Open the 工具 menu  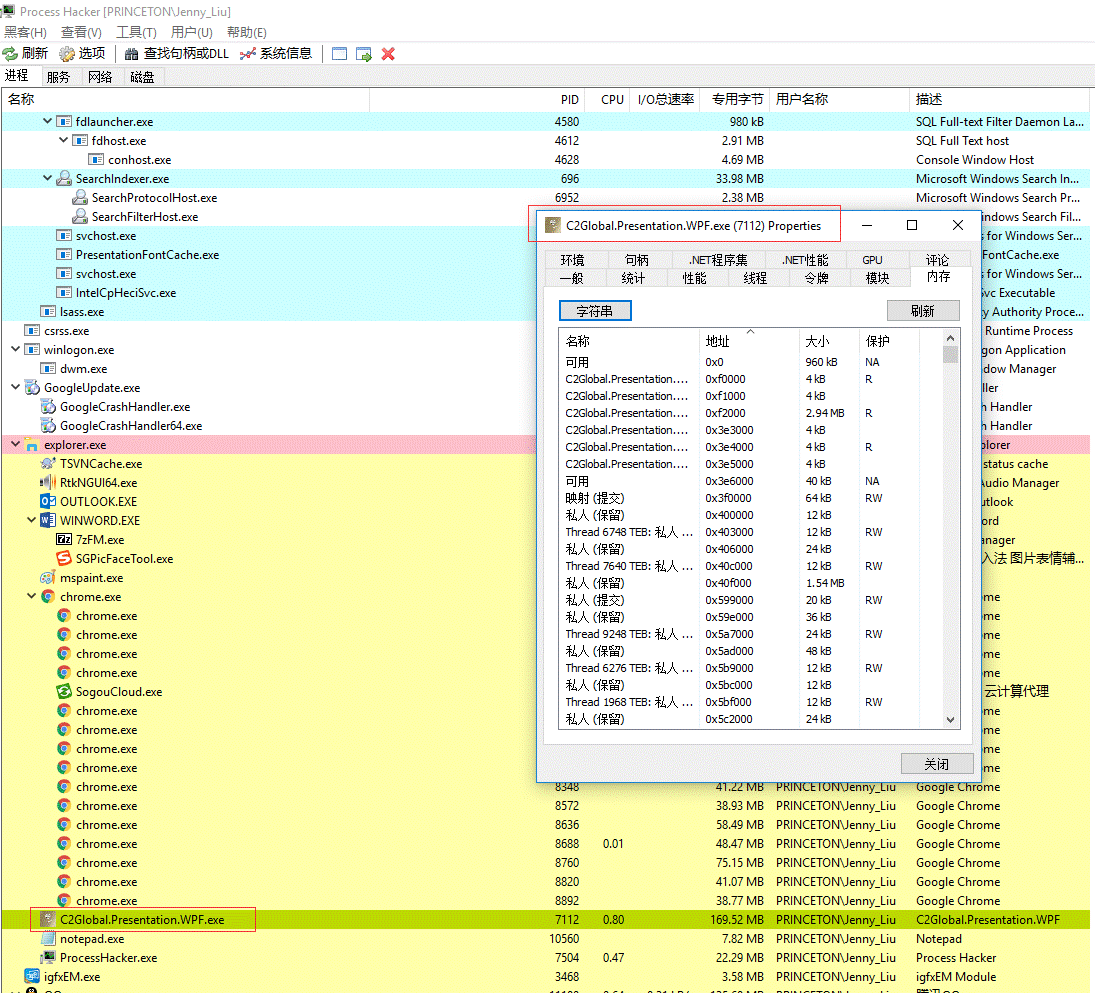click(x=135, y=32)
